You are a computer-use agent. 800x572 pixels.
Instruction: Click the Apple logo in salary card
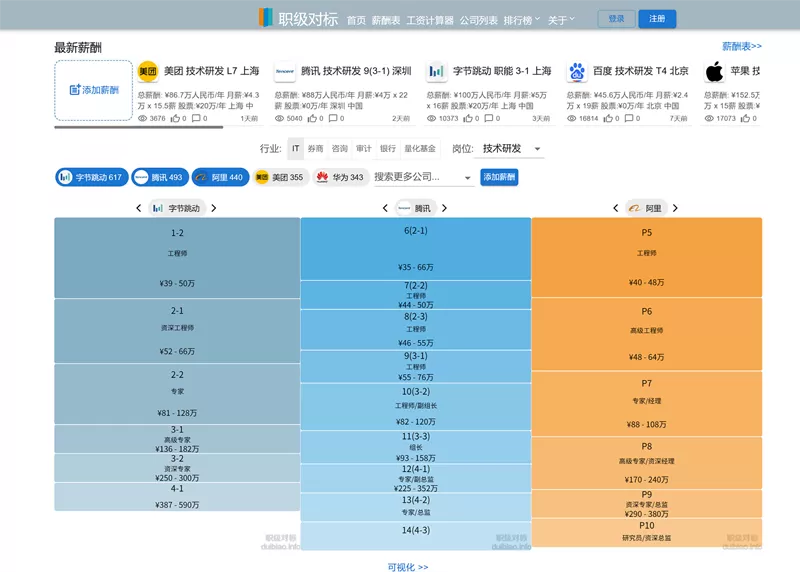(x=714, y=71)
